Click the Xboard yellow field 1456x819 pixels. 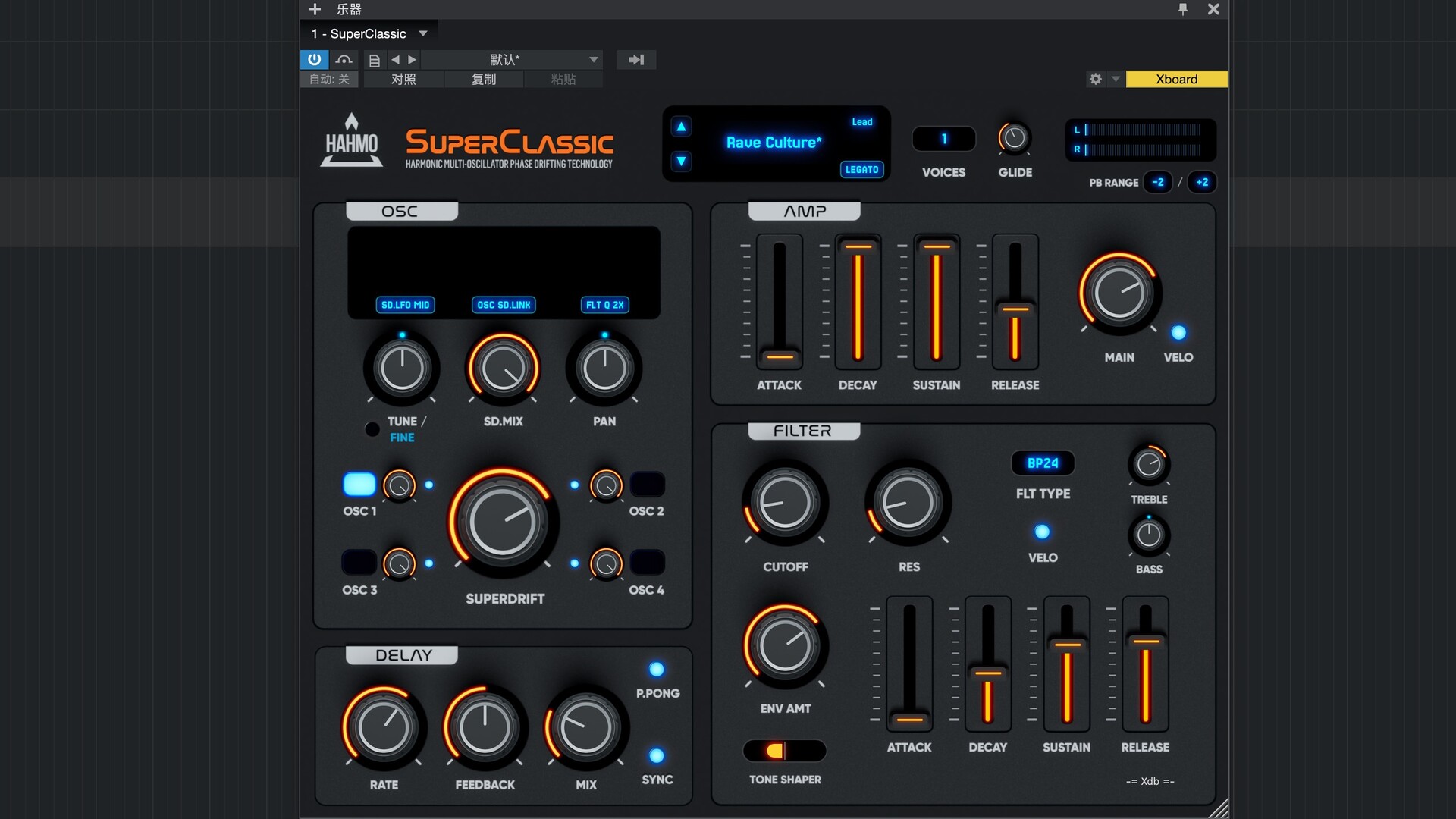coord(1176,79)
